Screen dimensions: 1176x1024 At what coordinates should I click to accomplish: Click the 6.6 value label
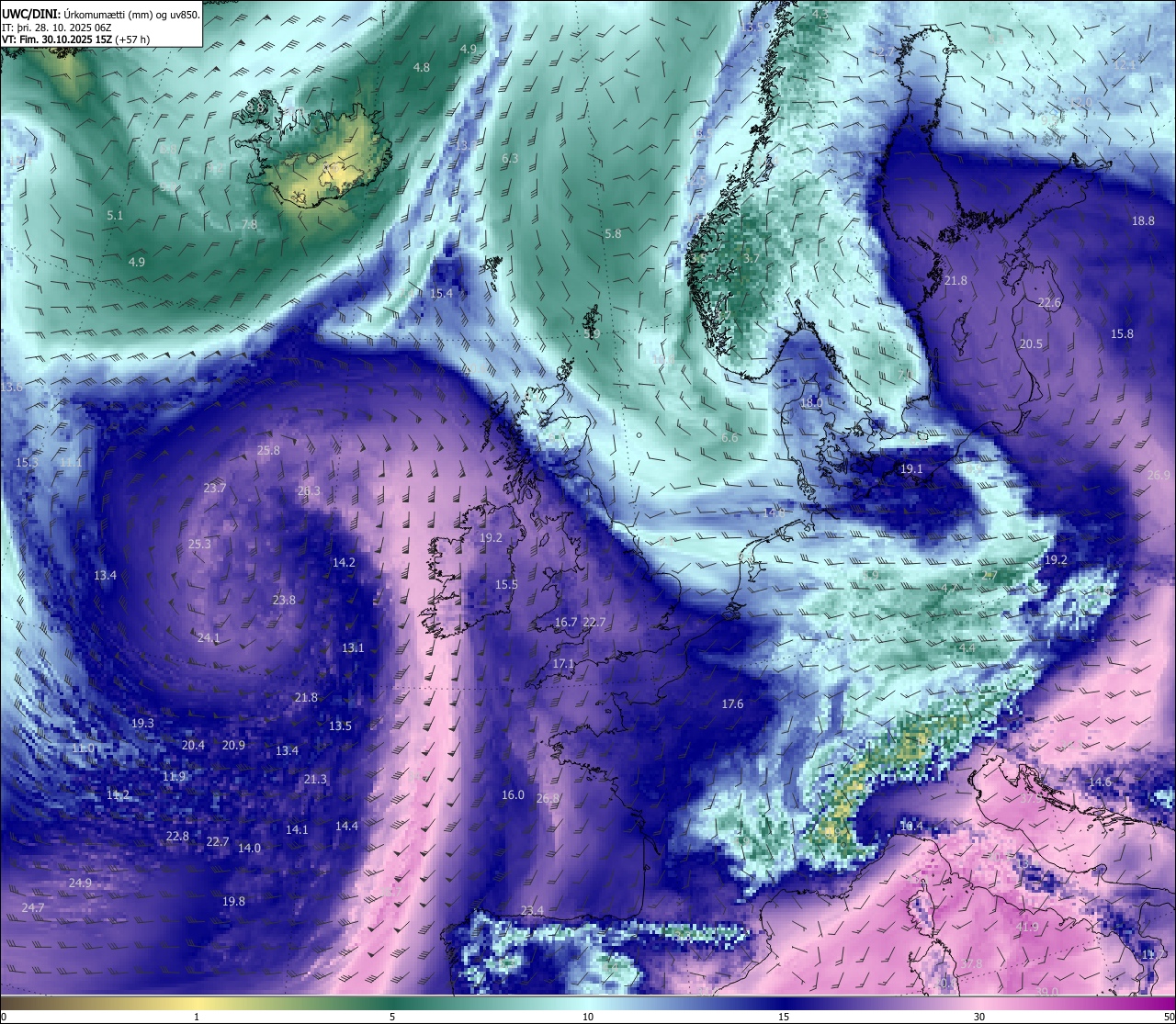coord(729,437)
